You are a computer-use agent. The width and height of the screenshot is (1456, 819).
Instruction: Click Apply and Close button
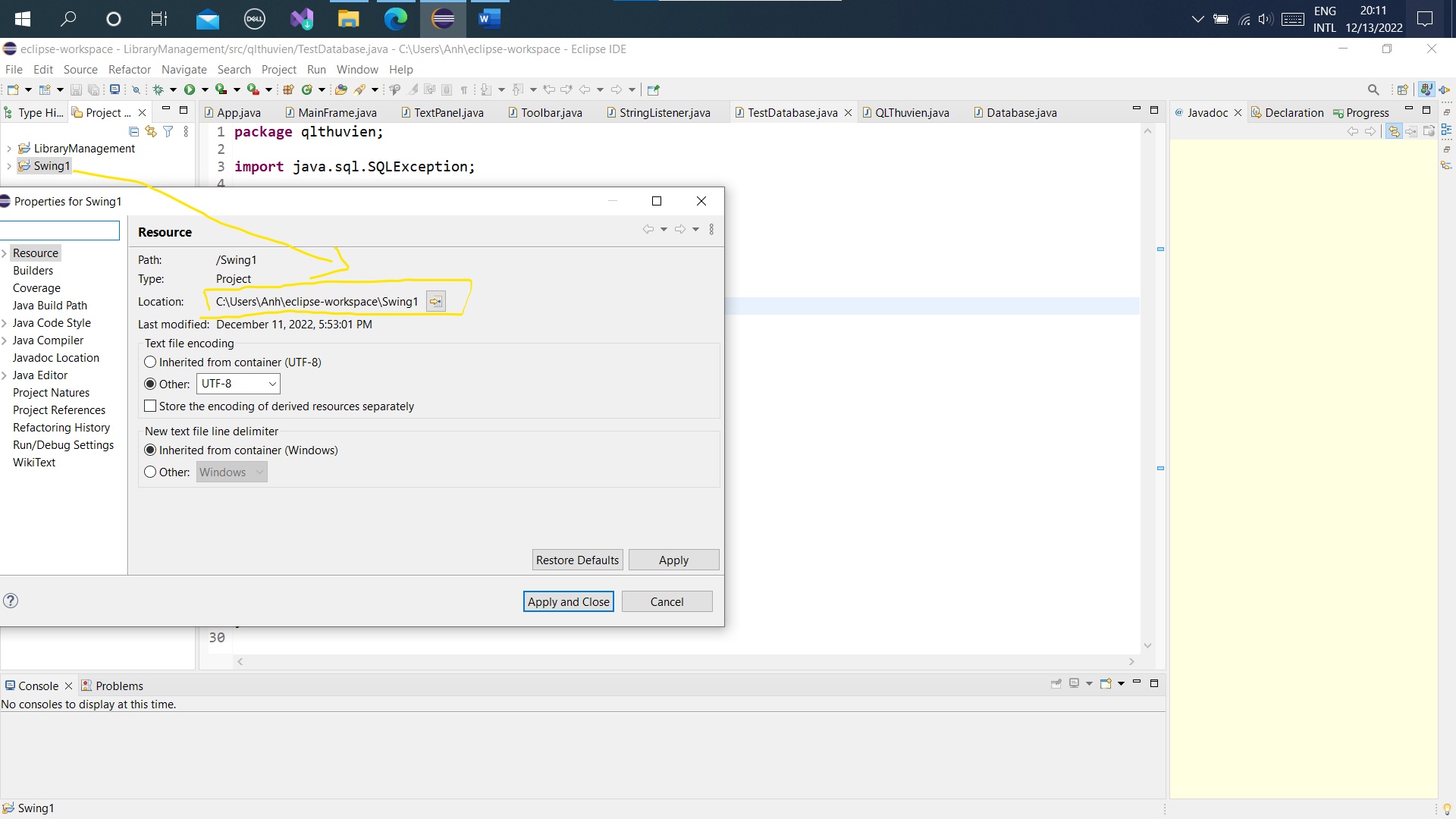[568, 601]
